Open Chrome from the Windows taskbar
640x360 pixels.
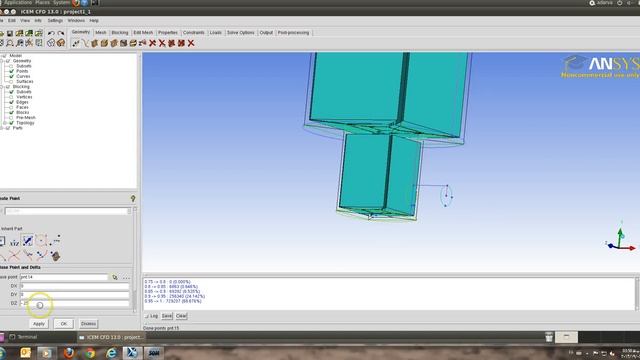90,353
